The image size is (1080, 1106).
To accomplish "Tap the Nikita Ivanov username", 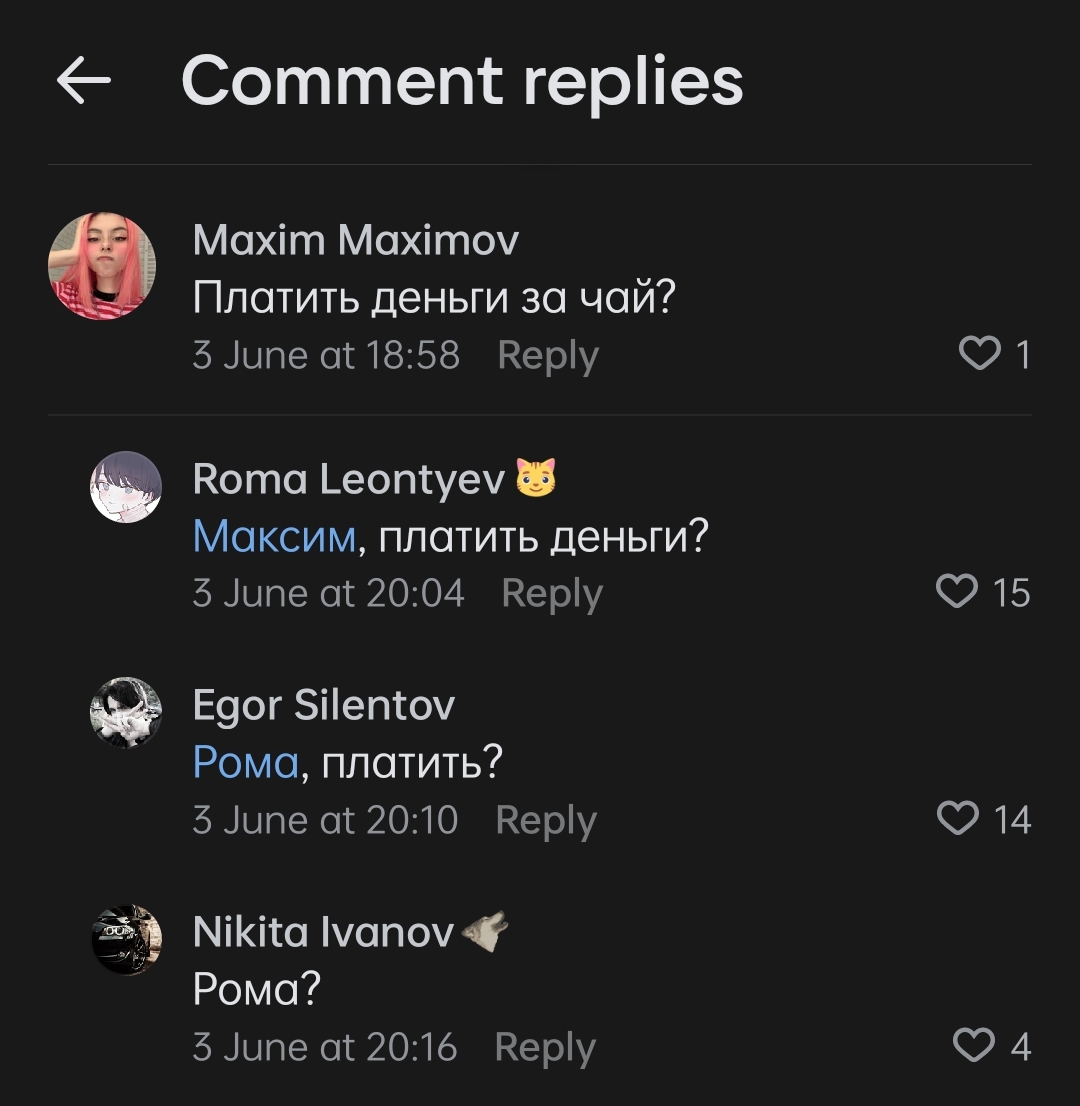I will tap(323, 933).
